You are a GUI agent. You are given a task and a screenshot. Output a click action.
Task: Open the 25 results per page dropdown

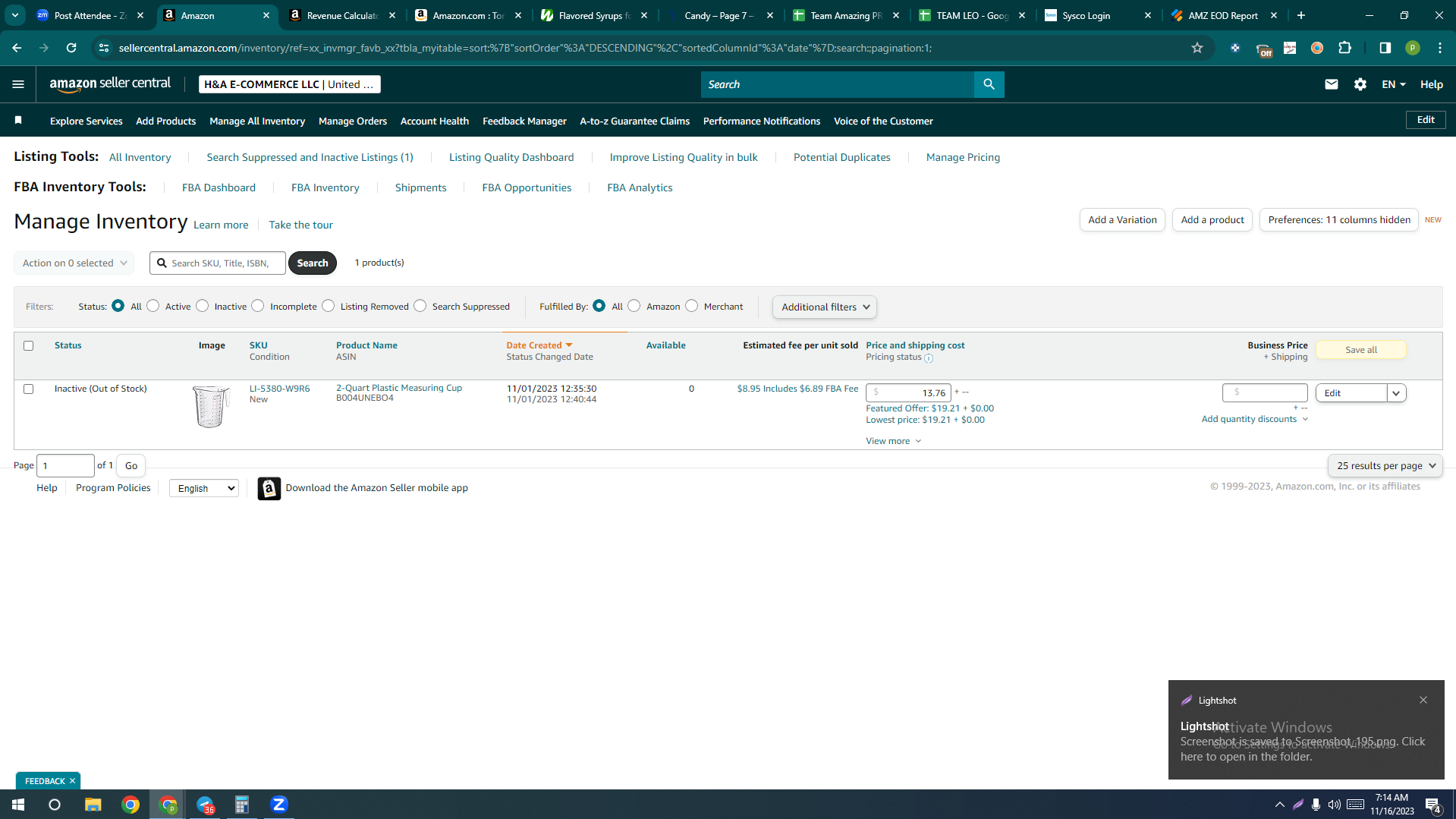(1385, 466)
